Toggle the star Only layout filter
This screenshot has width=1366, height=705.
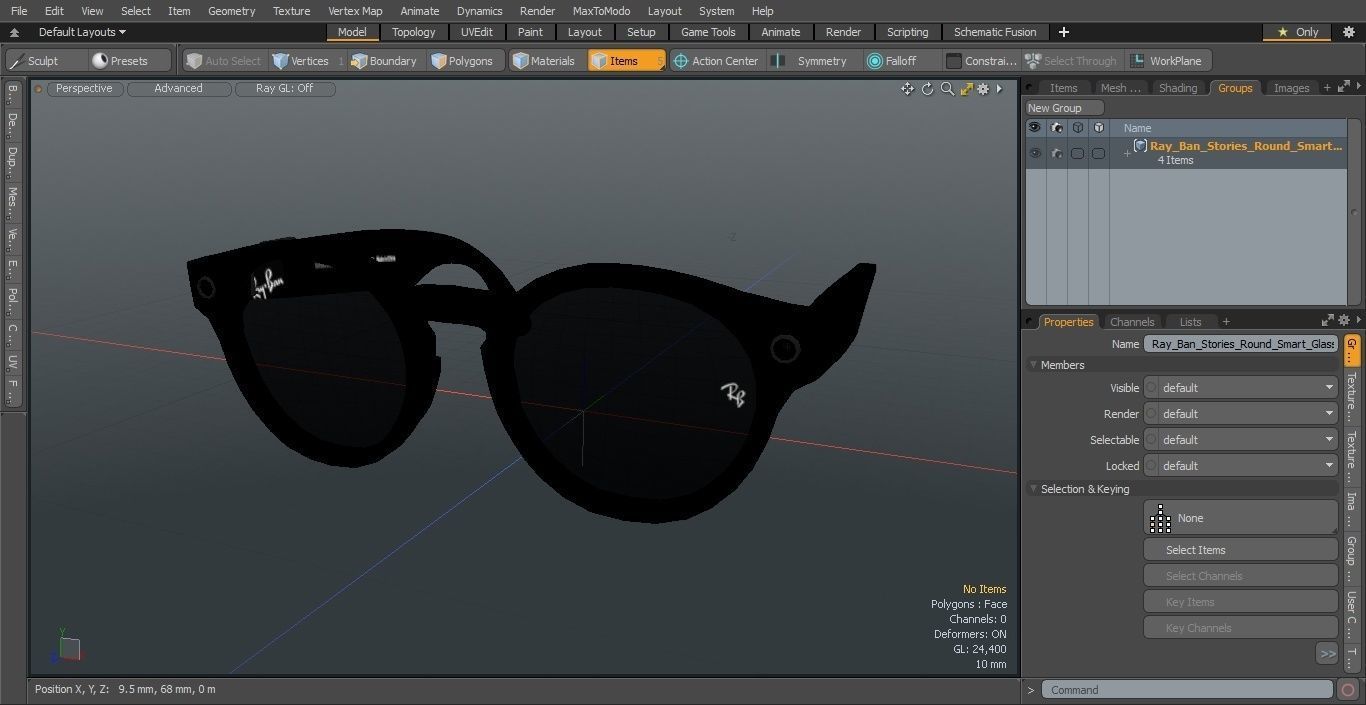[x=1297, y=32]
